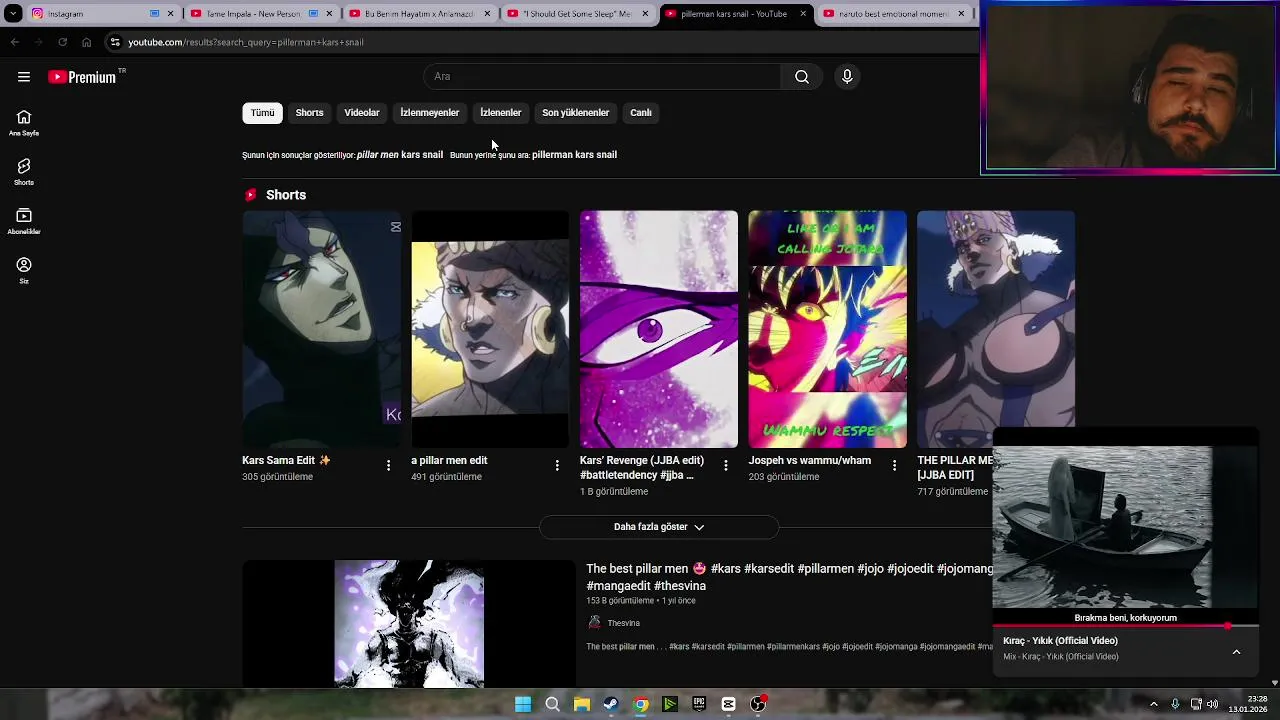Screen dimensions: 1280x720
Task: Open Windows taskbar search
Action: pos(552,704)
